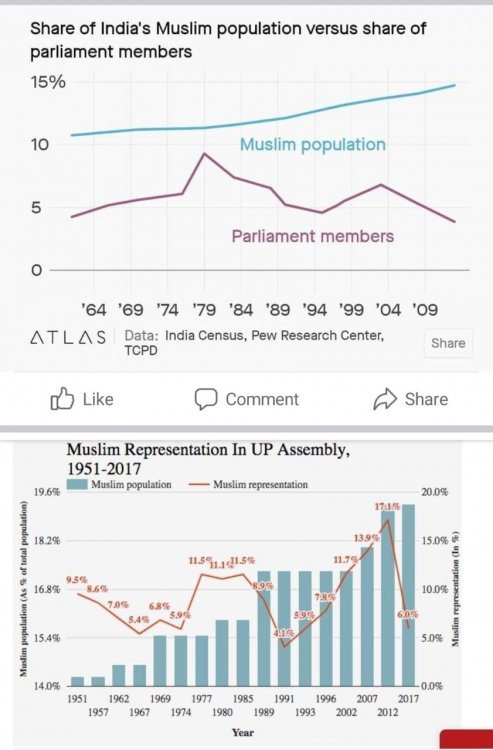
Task: Tap the speech bubble Comment icon
Action: [x=206, y=399]
